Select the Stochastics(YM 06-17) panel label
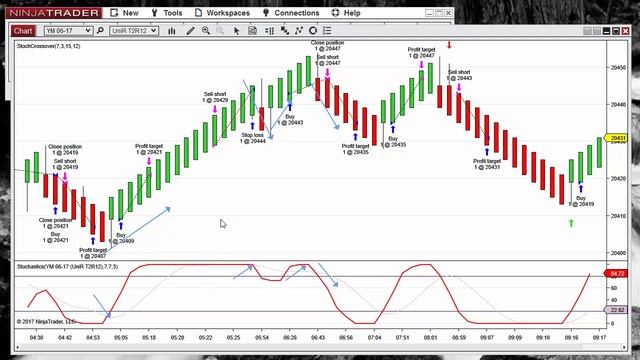This screenshot has width=640, height=360. 67,267
